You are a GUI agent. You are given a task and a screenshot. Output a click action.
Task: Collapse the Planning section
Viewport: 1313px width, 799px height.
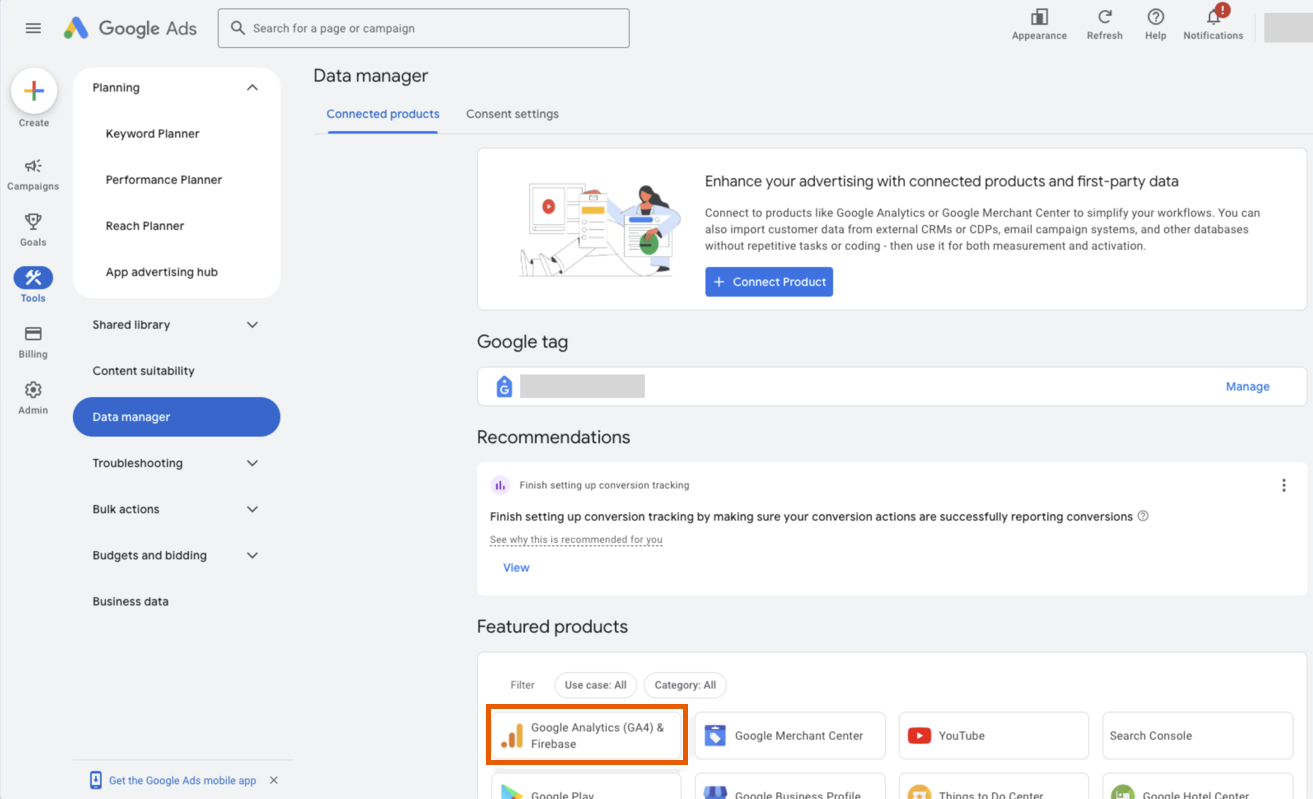252,88
